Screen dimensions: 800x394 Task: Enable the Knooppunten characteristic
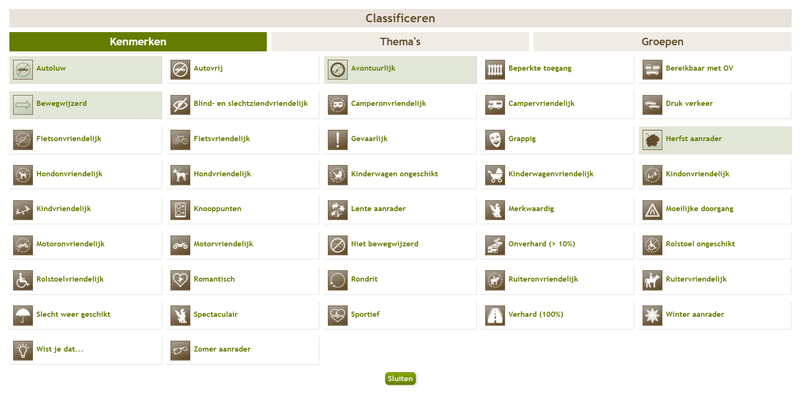(x=243, y=210)
